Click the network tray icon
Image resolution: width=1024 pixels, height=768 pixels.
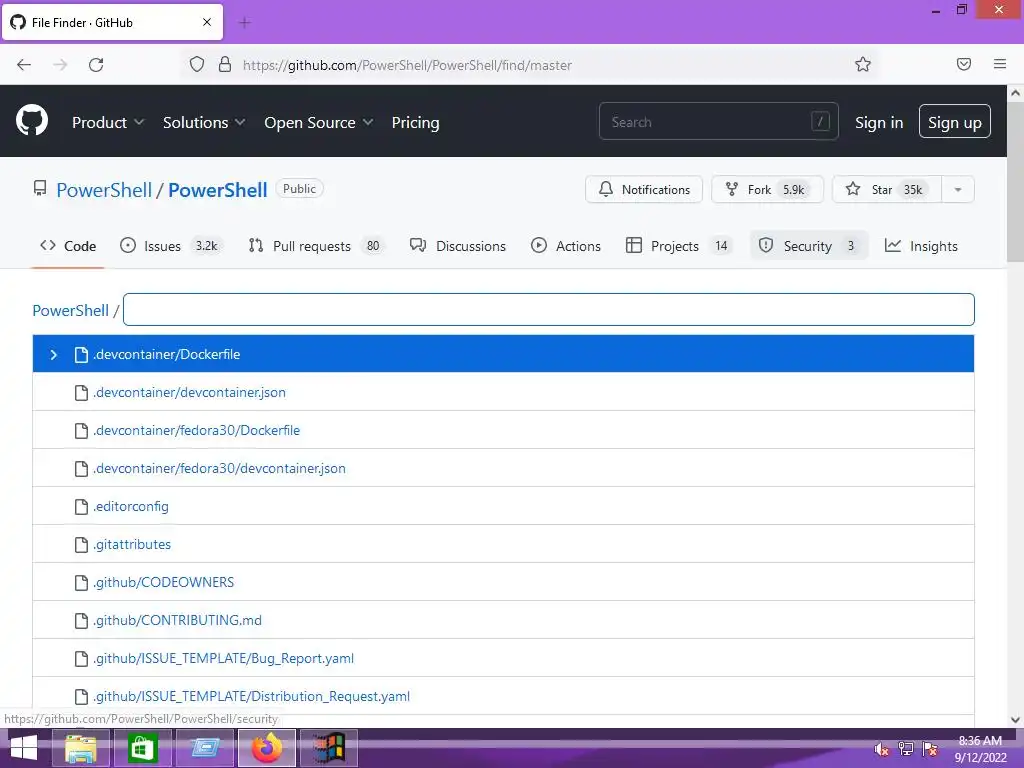[x=906, y=749]
